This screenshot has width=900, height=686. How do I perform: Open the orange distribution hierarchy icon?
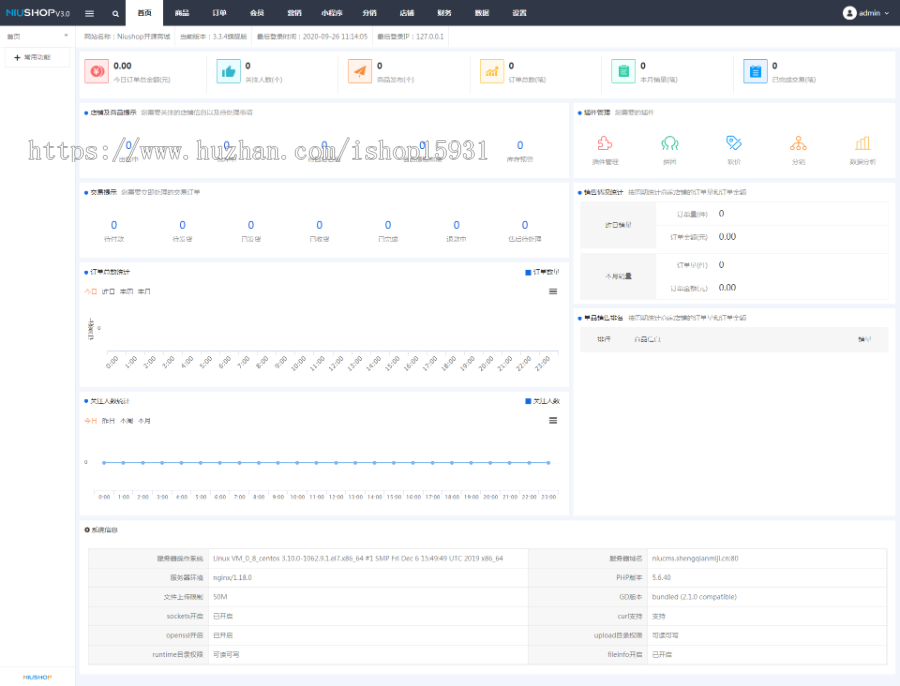[798, 144]
